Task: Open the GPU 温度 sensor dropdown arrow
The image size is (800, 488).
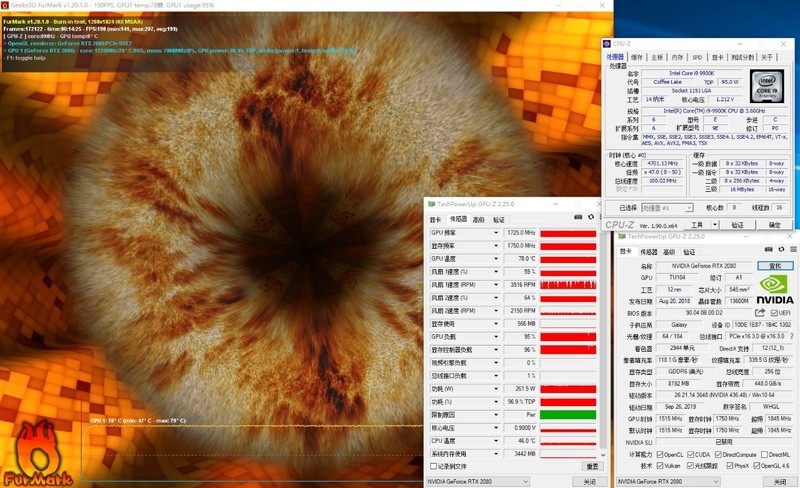Action: tap(497, 258)
